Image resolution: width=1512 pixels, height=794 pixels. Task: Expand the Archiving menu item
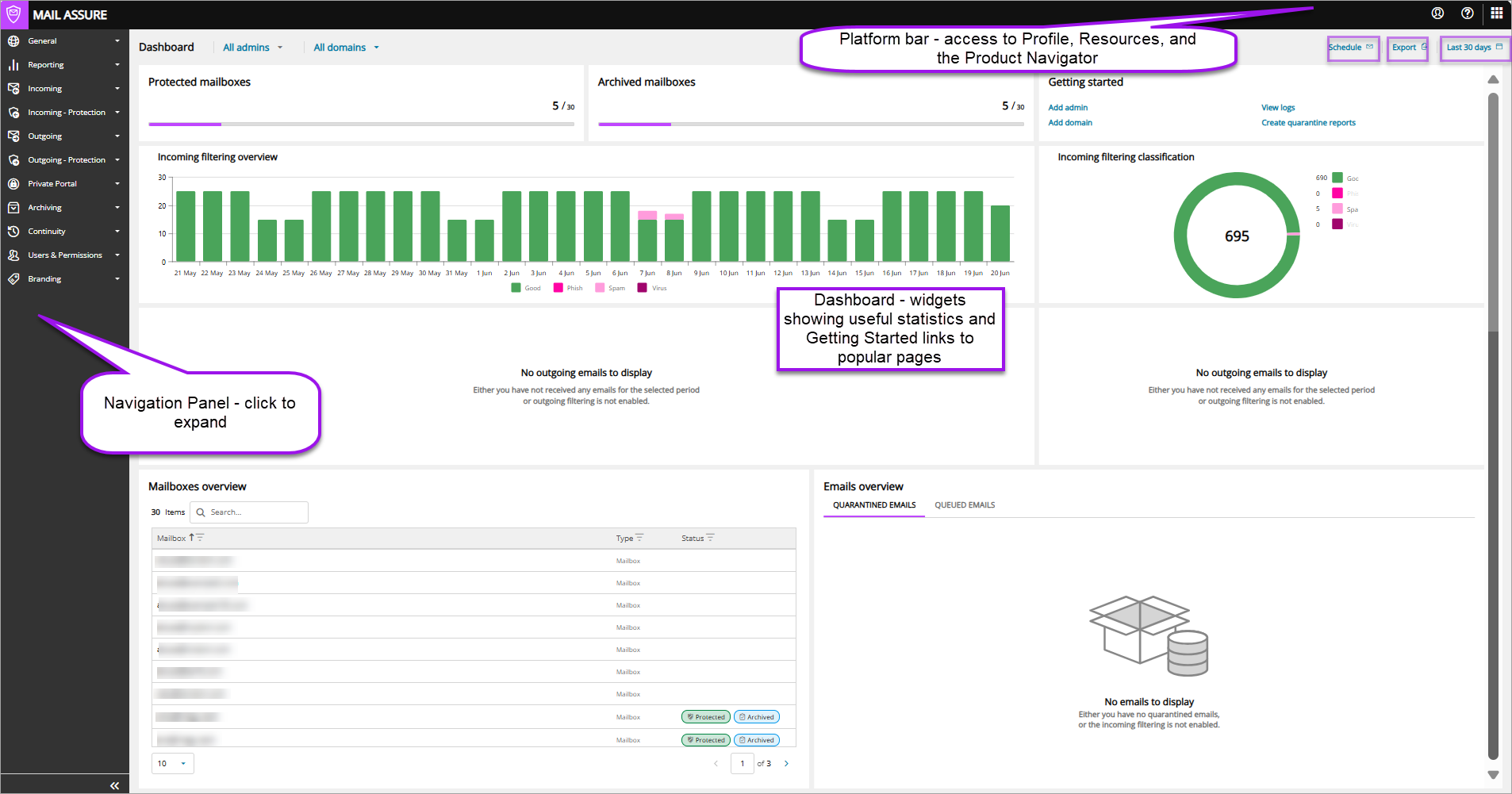click(x=63, y=208)
